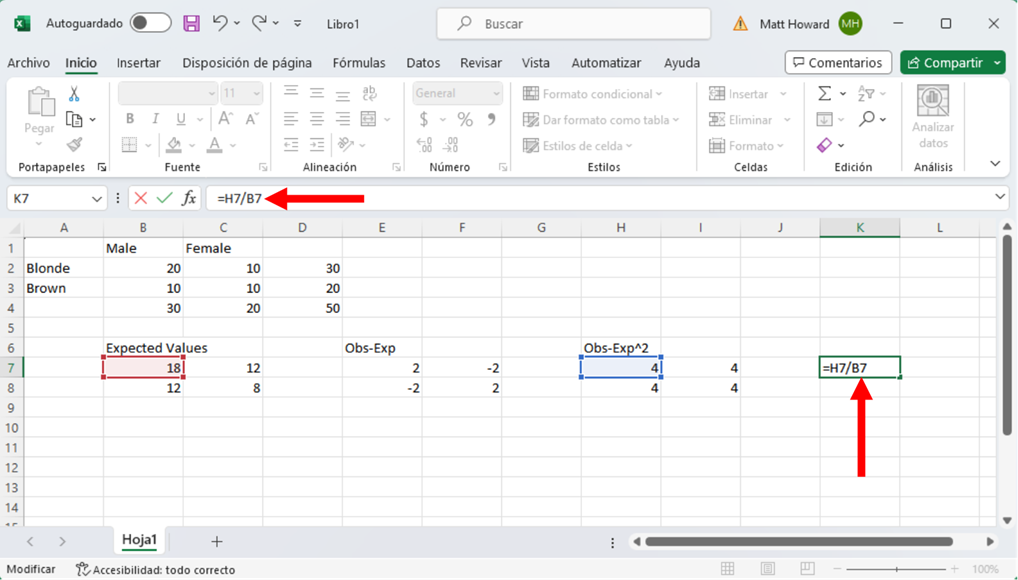Click the Save icon in title bar
This screenshot has width=1018, height=580.
pos(191,23)
